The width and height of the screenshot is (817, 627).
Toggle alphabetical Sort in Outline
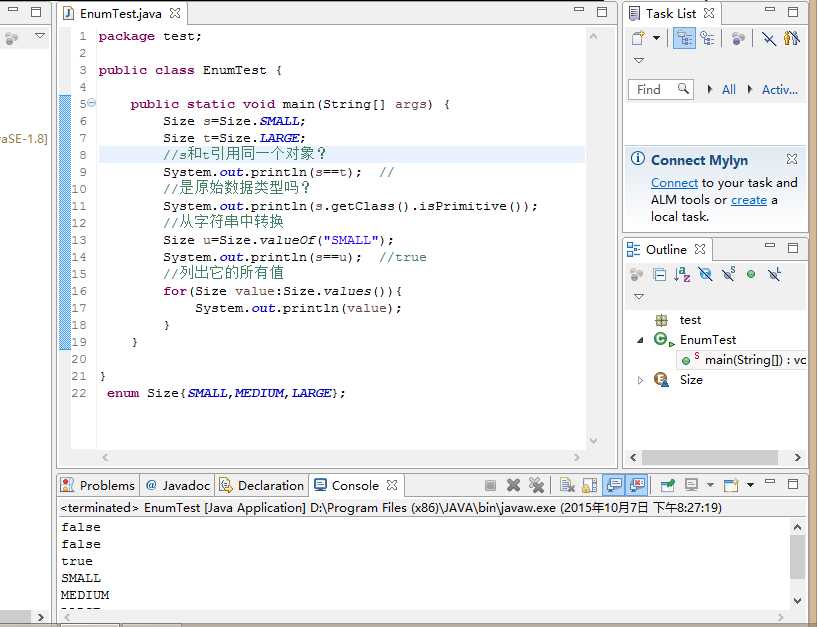(682, 275)
